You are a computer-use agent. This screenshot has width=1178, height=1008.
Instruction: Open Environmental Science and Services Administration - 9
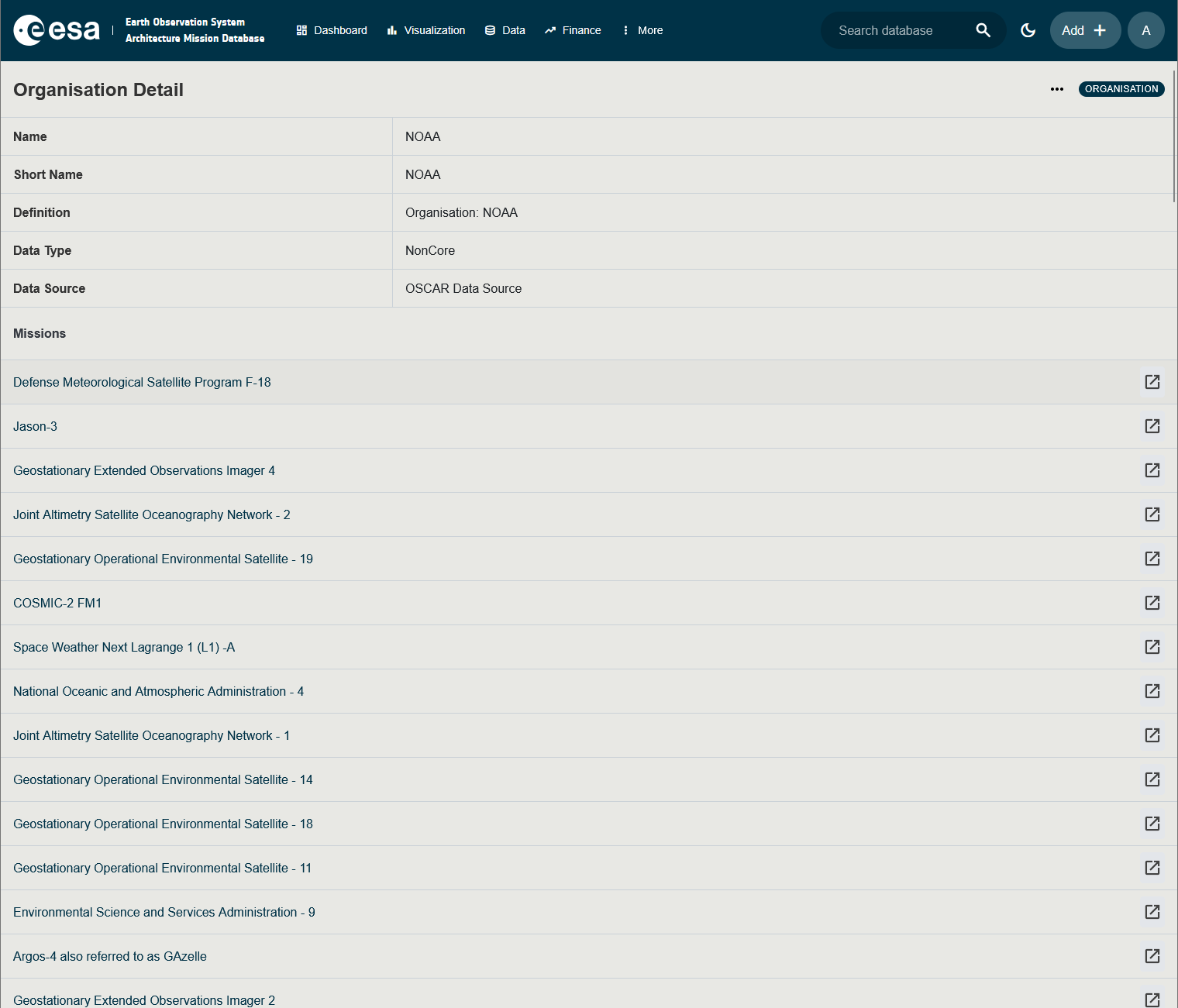click(164, 912)
